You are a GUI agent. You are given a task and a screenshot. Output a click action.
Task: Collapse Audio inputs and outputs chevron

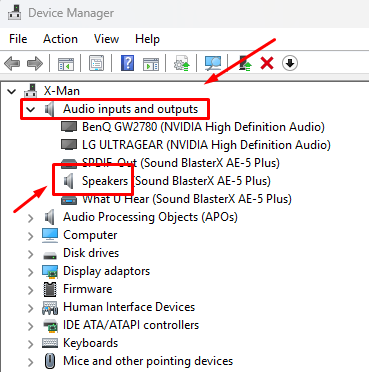(31, 109)
